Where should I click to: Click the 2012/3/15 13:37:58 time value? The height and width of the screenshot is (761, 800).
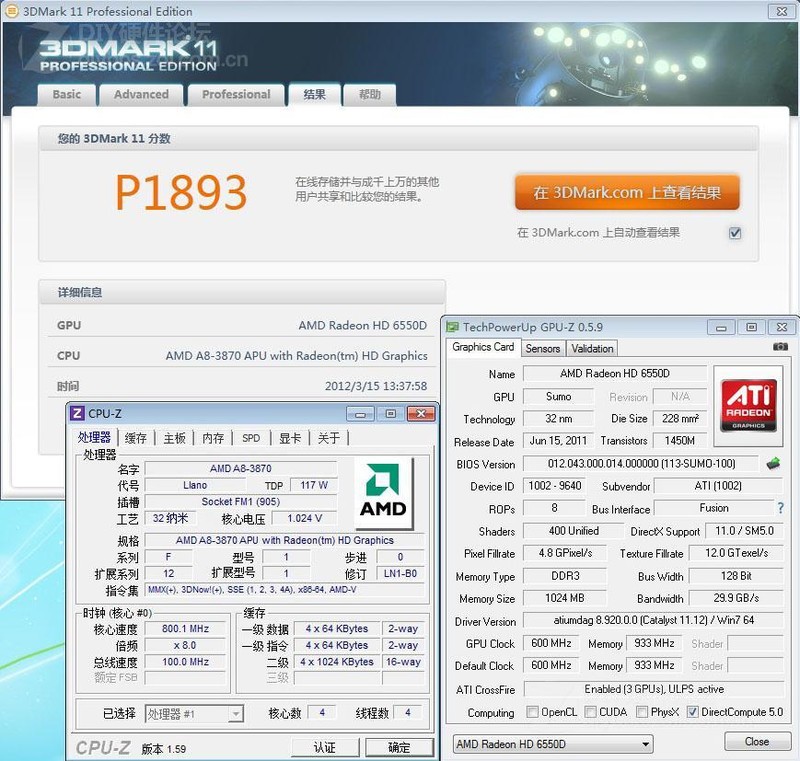(x=376, y=386)
